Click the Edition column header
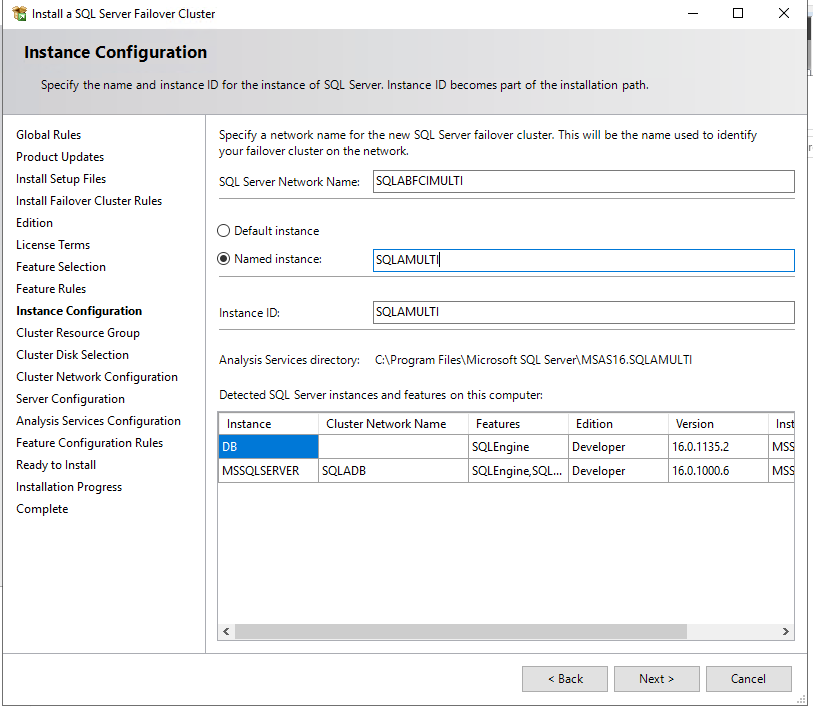Screen dimensions: 813x707 click(x=619, y=424)
